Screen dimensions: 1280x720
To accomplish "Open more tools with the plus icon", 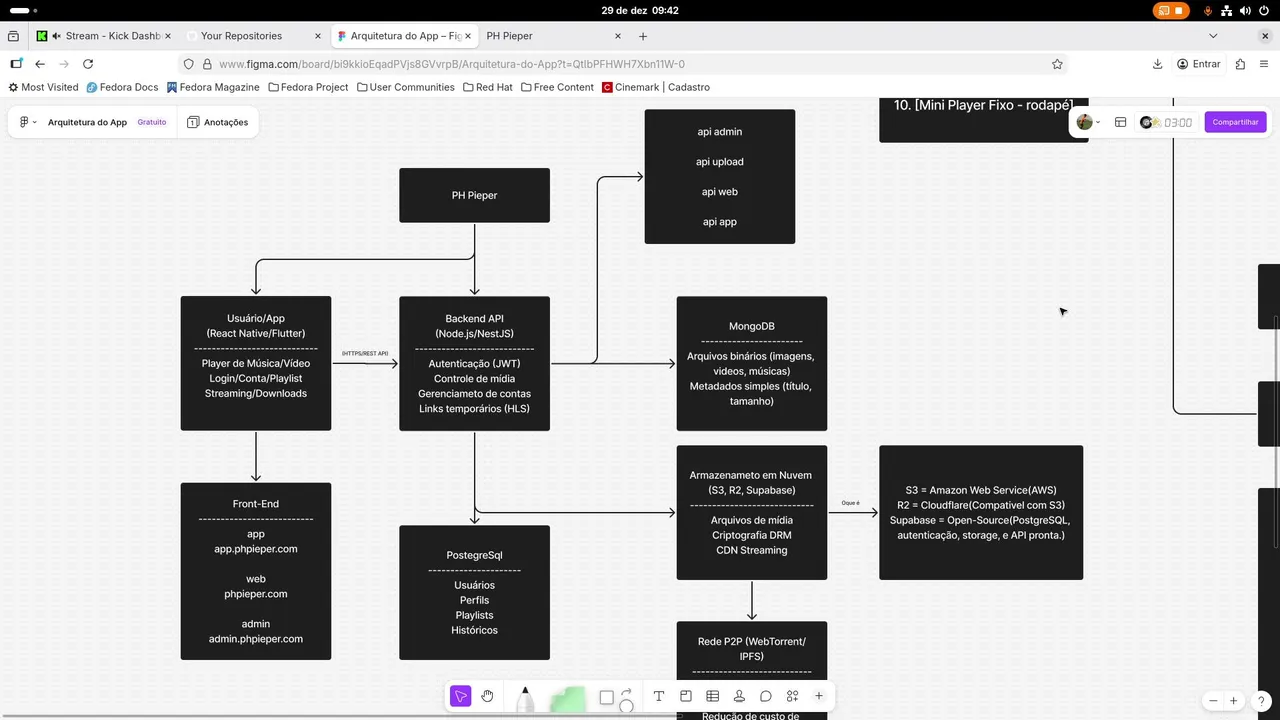I will (x=819, y=696).
